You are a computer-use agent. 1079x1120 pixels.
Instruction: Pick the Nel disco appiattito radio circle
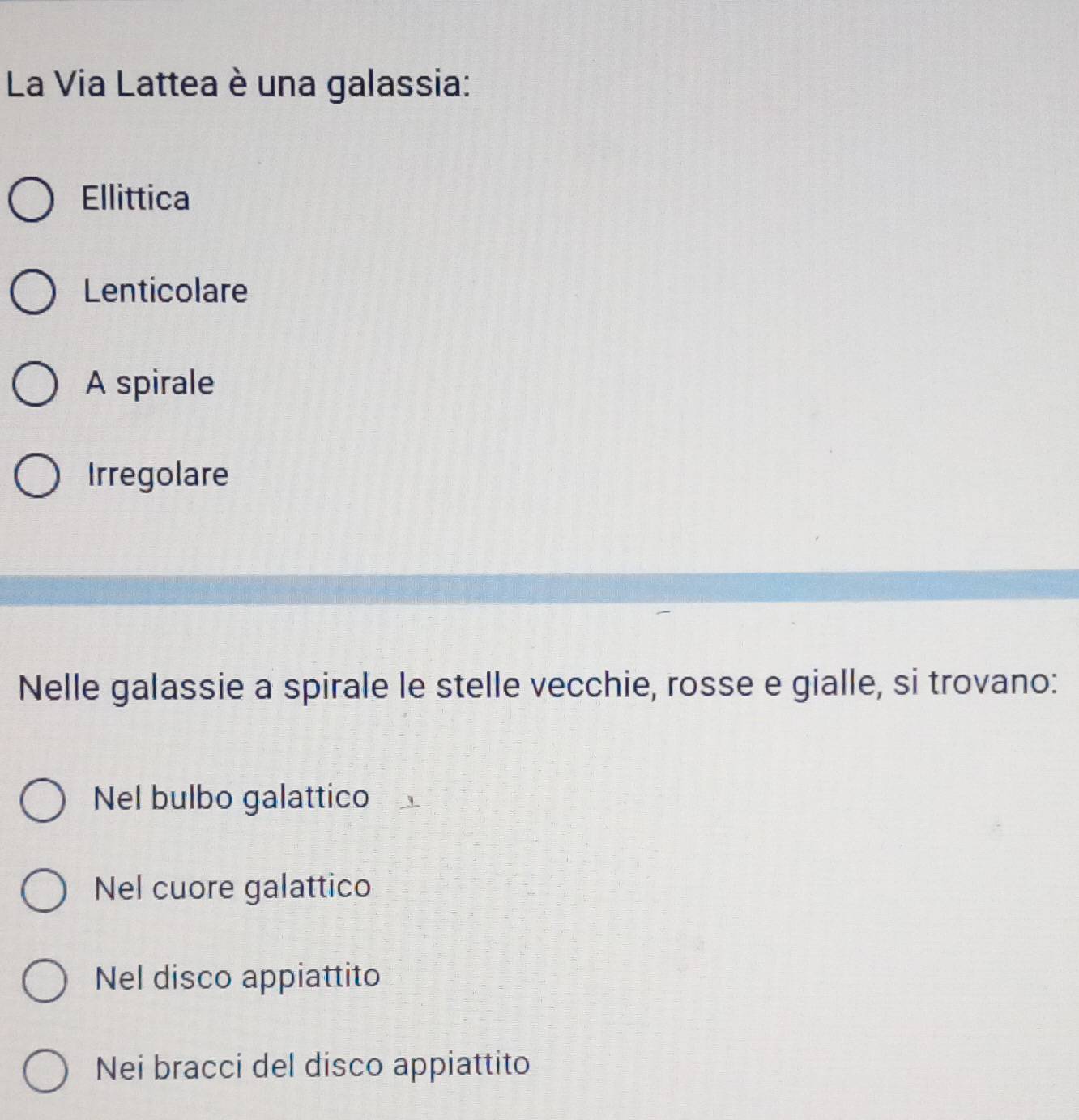[44, 982]
